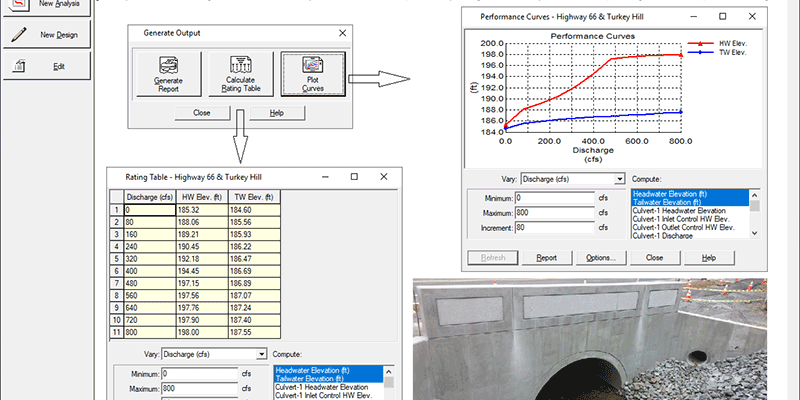Image resolution: width=800 pixels, height=400 pixels.
Task: Click Calculate Rating Table icon button
Action: coord(241,74)
